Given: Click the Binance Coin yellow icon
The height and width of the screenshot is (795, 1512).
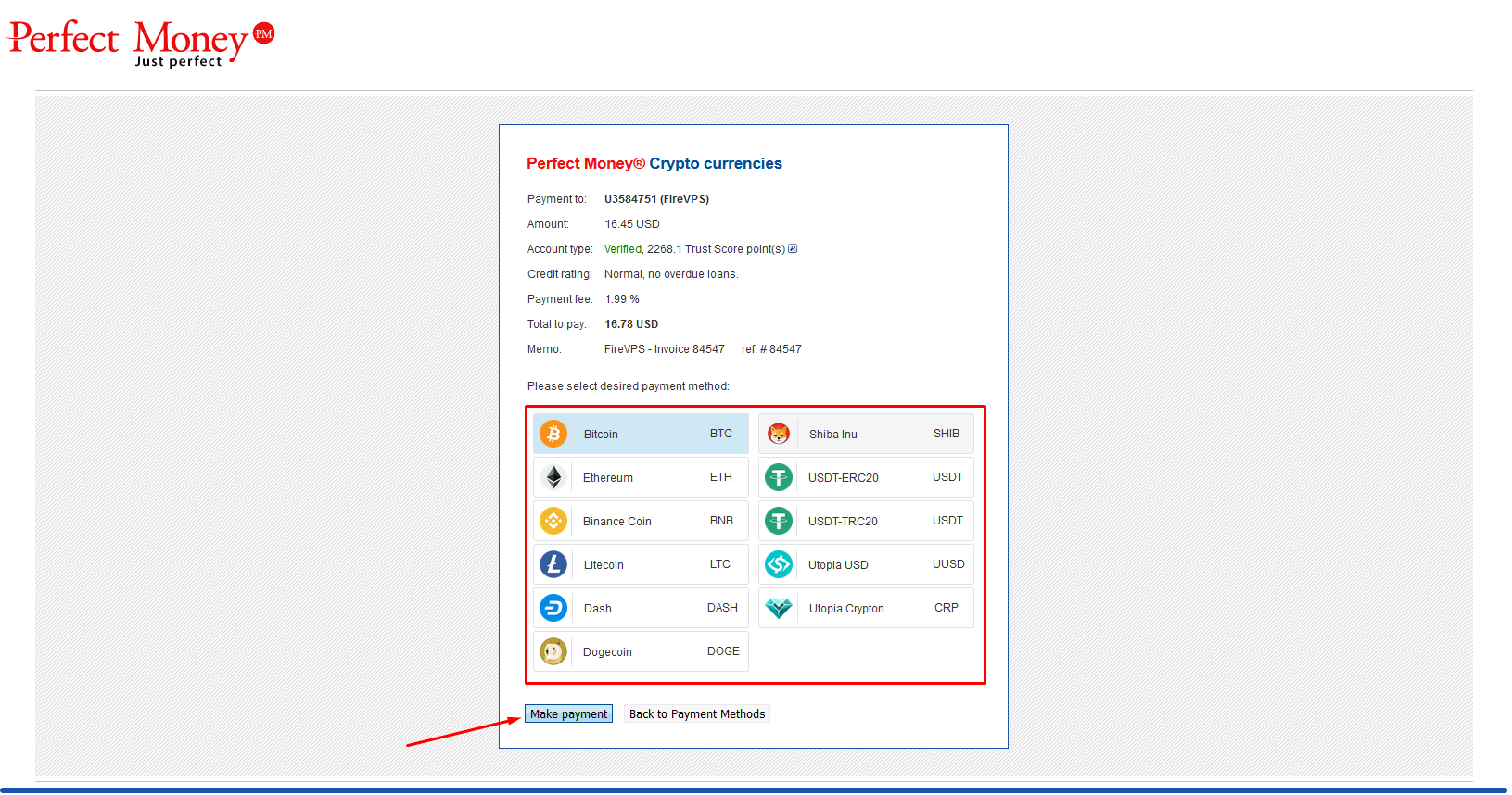Looking at the screenshot, I should (x=553, y=521).
